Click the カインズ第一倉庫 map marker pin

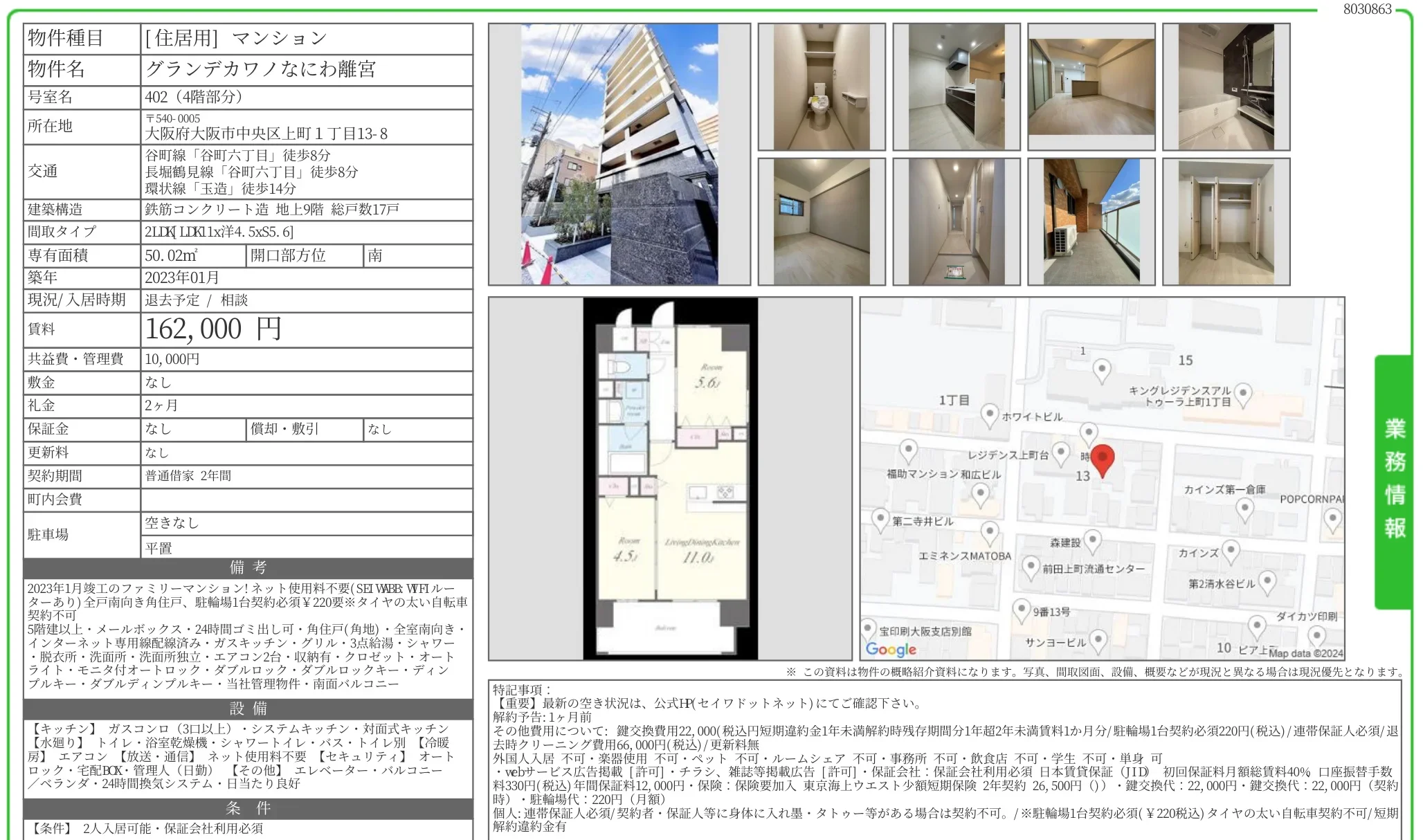pos(1244,509)
